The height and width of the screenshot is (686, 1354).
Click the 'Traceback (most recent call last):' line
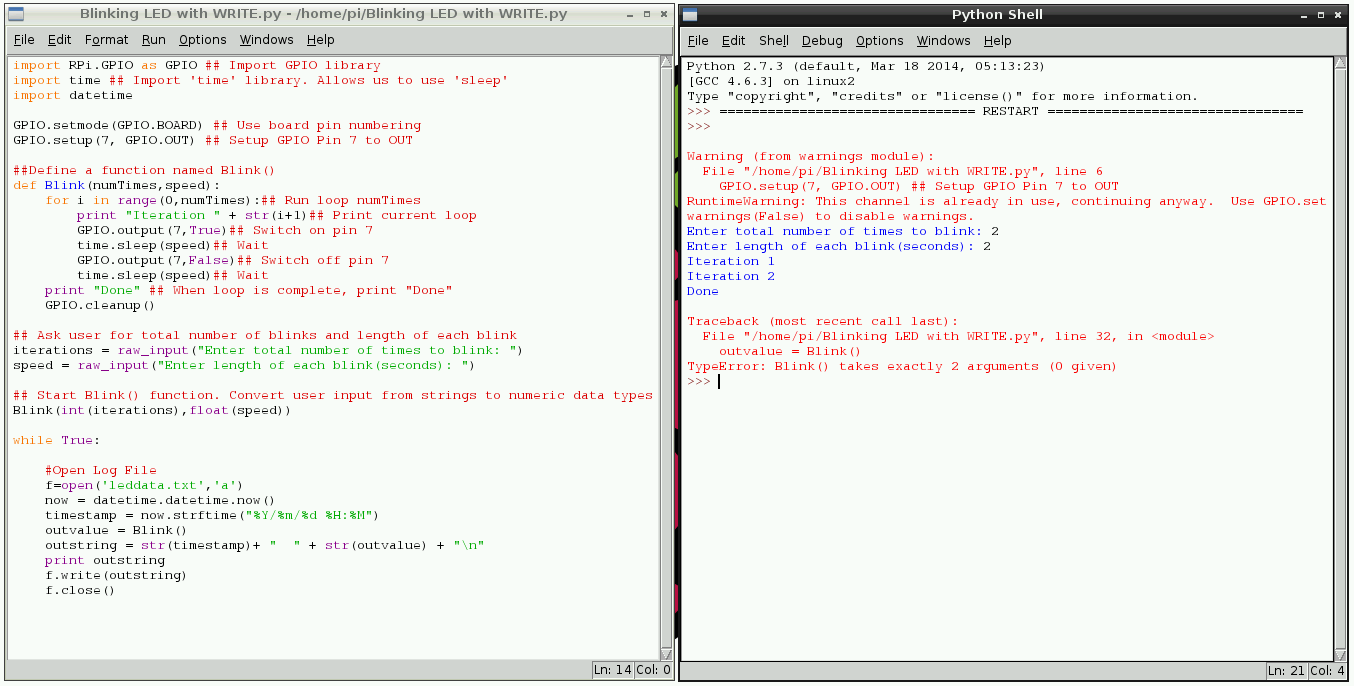(822, 321)
